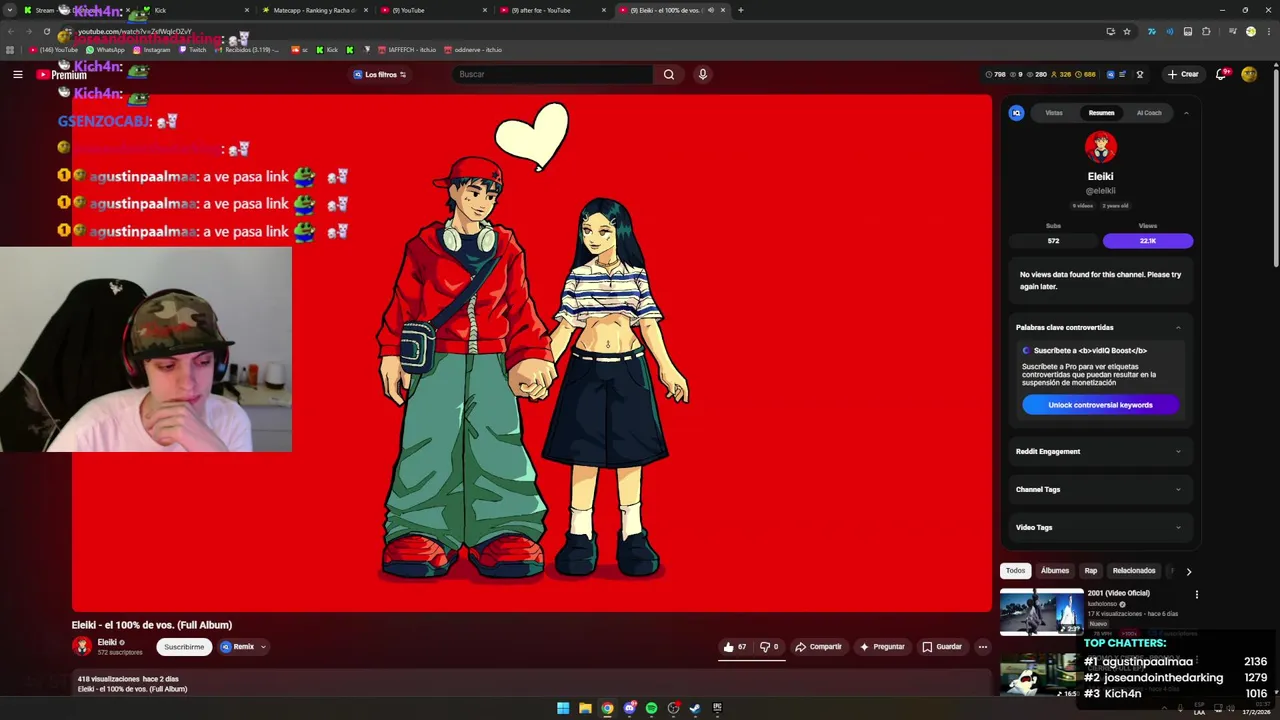Open the Instagram bookmark
Image resolution: width=1280 pixels, height=720 pixels.
(x=151, y=50)
